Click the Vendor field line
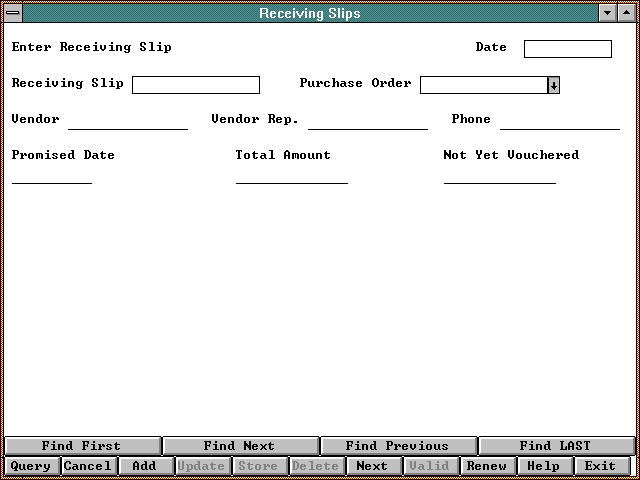640x480 pixels. [127, 121]
